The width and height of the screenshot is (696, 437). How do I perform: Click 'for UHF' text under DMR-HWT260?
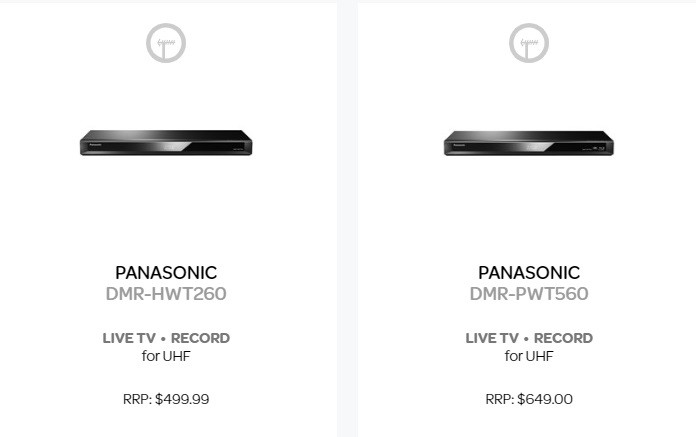pyautogui.click(x=166, y=356)
